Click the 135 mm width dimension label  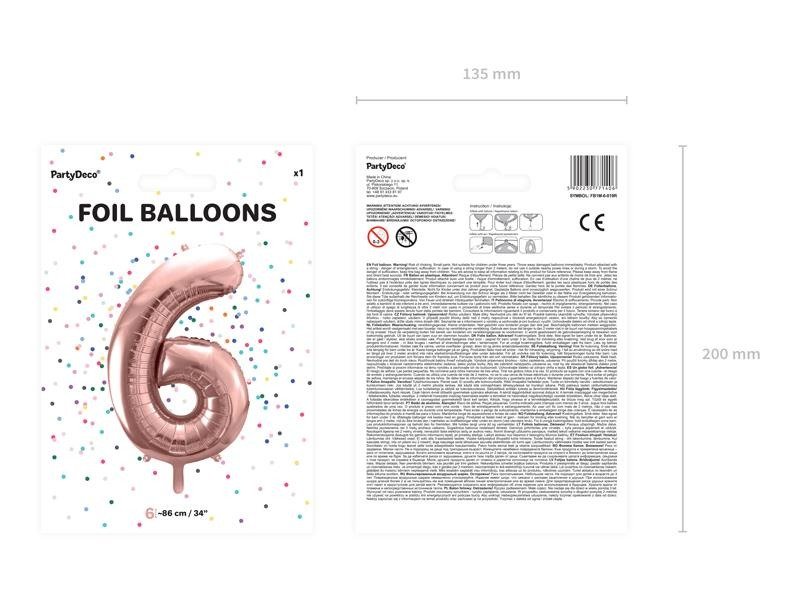pos(491,74)
